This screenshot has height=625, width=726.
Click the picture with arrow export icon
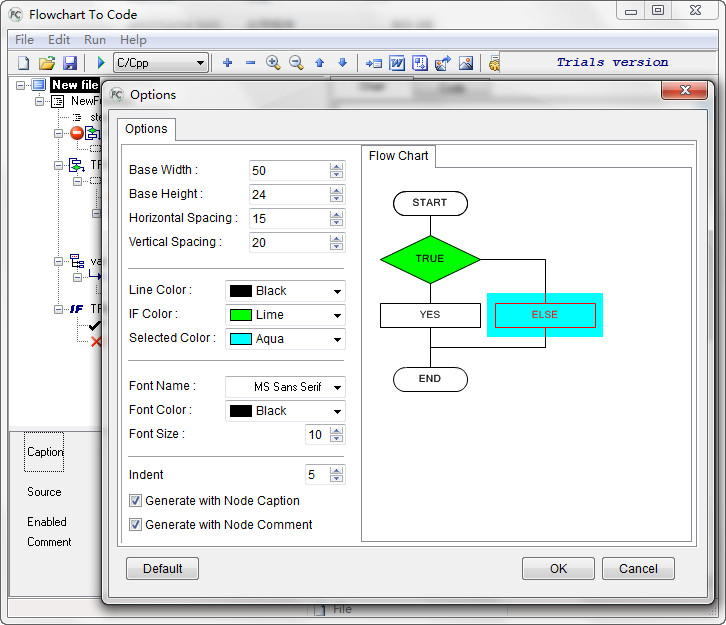[443, 63]
